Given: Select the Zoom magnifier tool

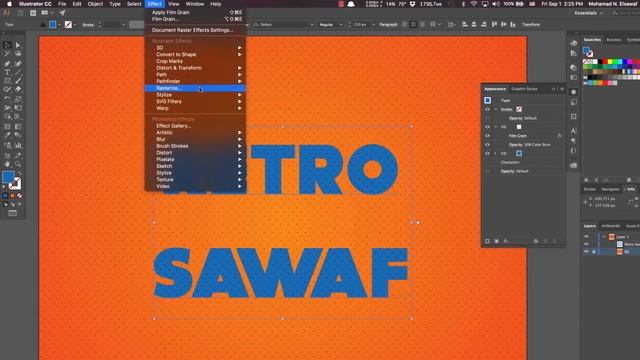Looking at the screenshot, I should coord(18,164).
